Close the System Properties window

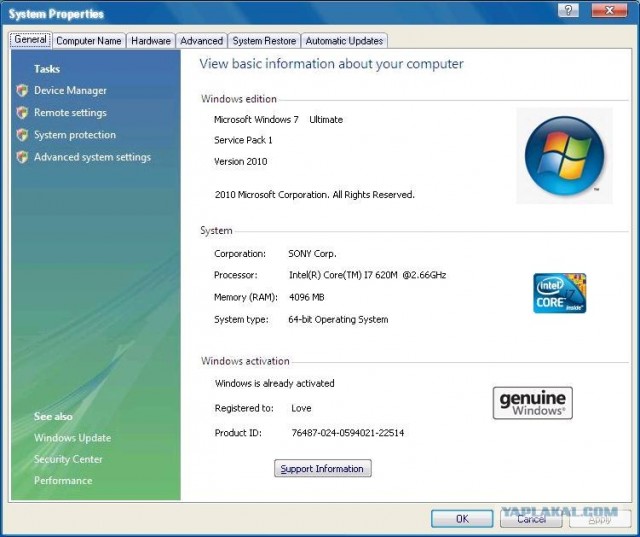pos(609,10)
